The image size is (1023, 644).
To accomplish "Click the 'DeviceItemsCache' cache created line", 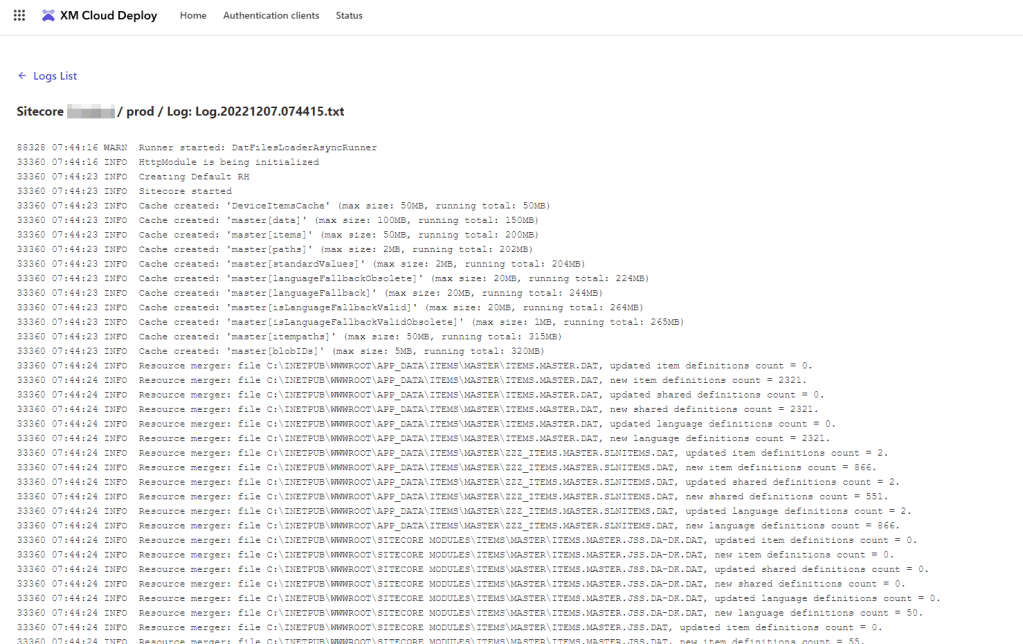I will 276,205.
